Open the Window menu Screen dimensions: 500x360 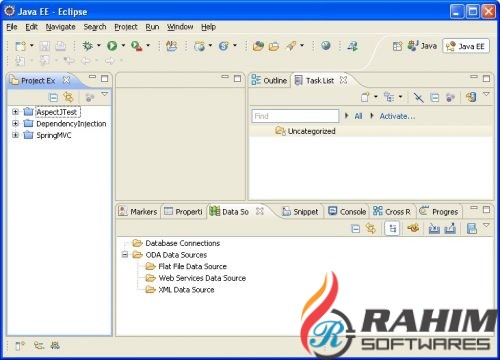coord(180,27)
